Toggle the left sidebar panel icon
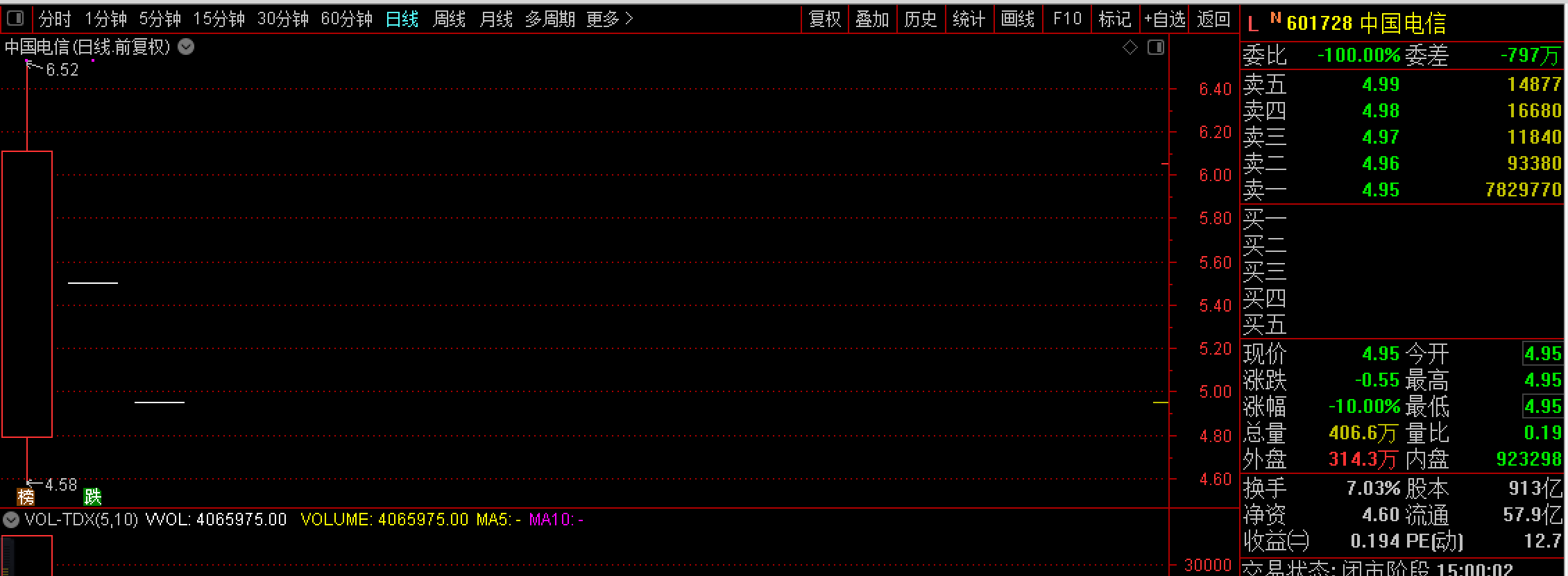Screen dimensions: 1568x576 point(15,19)
